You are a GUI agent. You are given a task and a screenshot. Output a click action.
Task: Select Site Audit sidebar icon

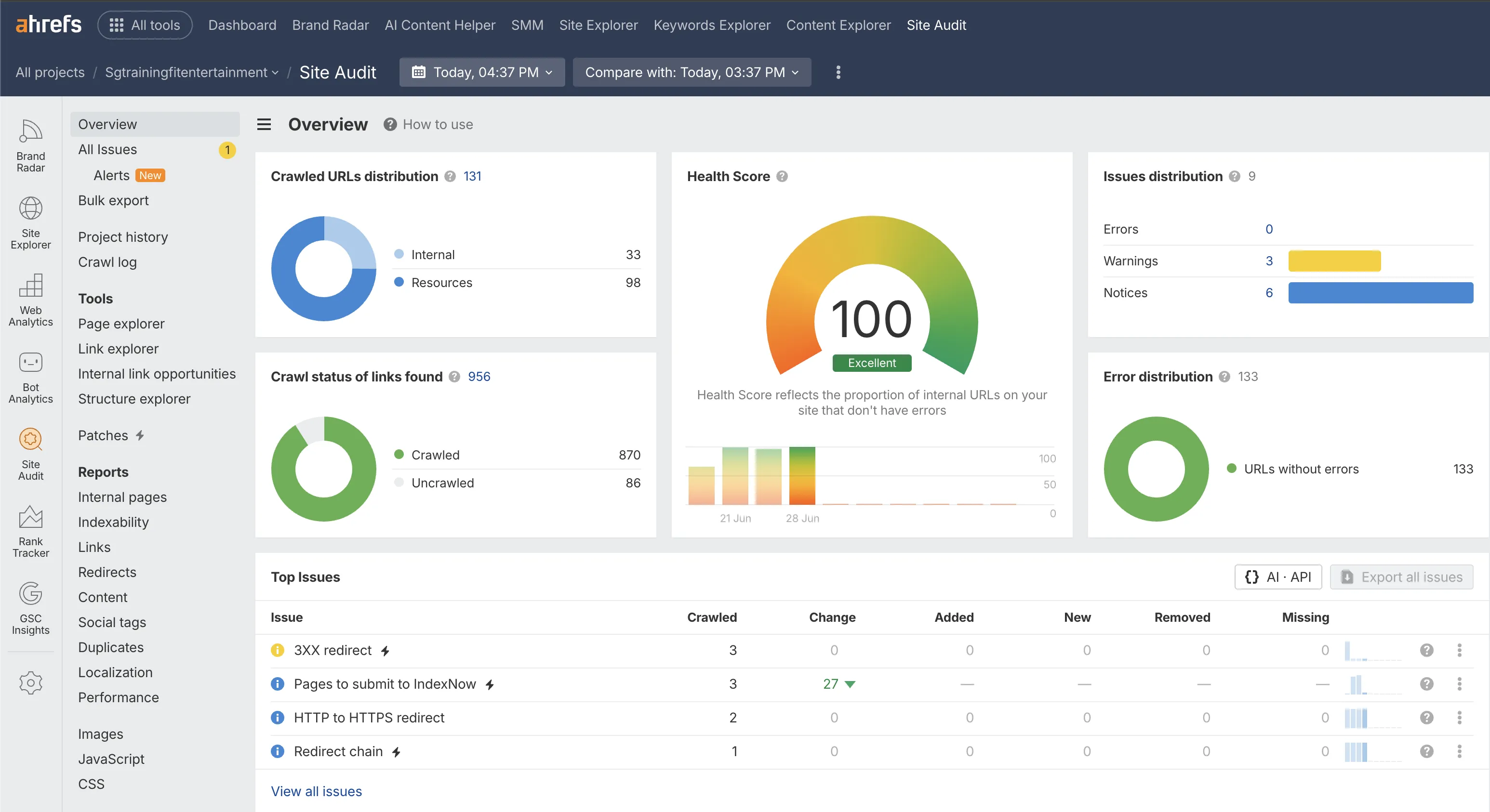(x=31, y=454)
